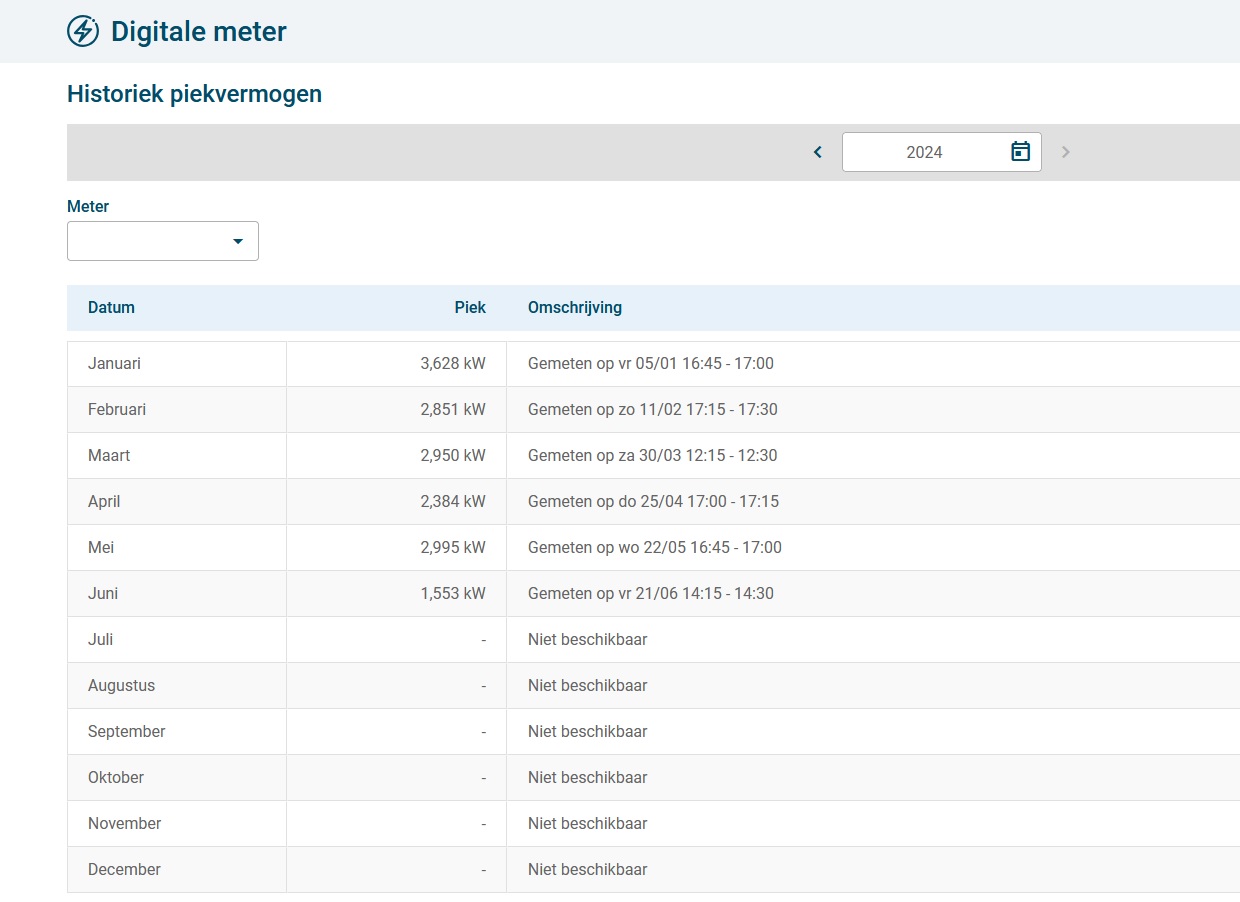
Task: Click description 'Gemeten op wo 22/05 16:45 - 17:00'
Action: click(x=655, y=548)
